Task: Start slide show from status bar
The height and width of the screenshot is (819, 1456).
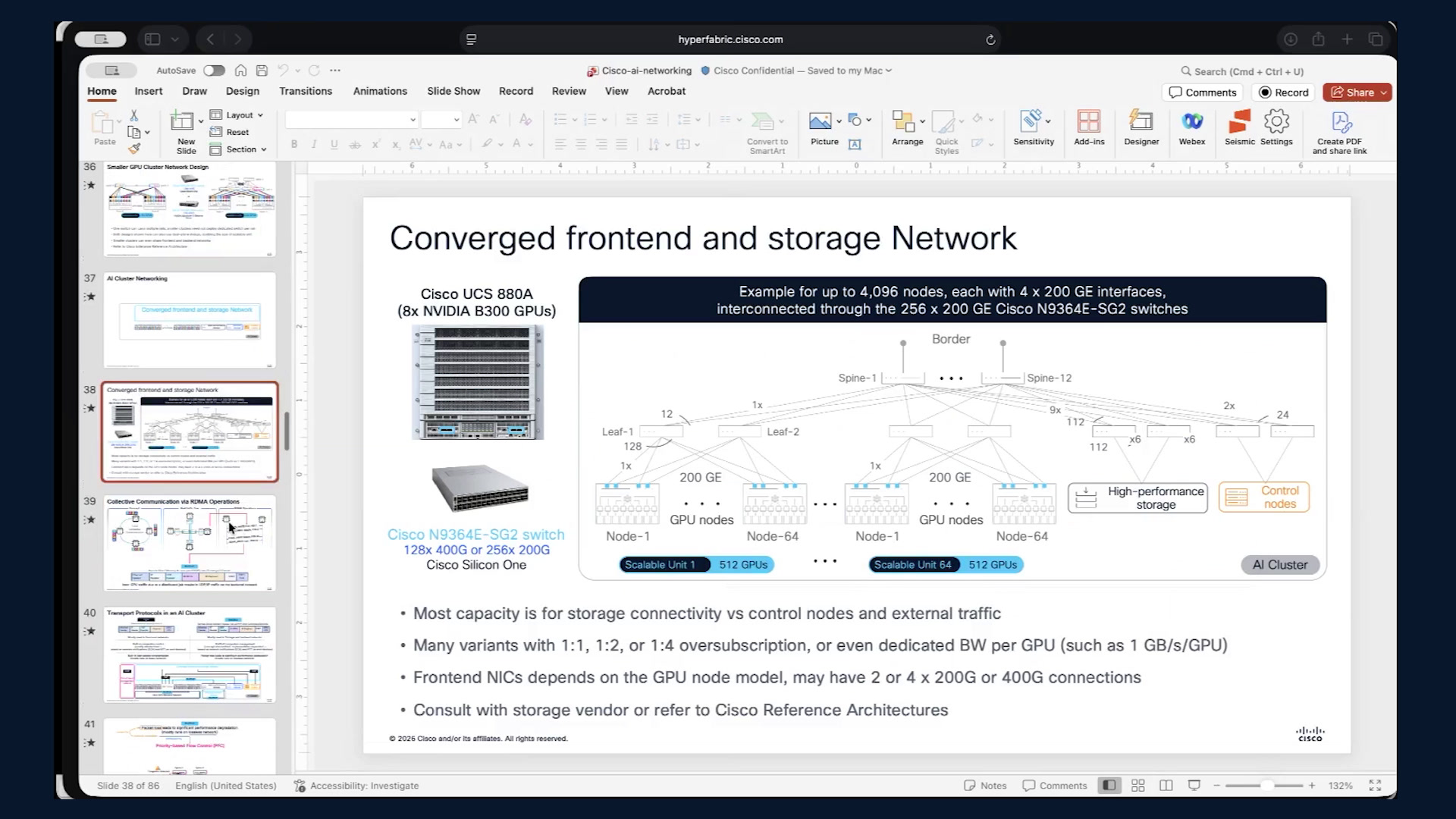Action: tap(1194, 786)
